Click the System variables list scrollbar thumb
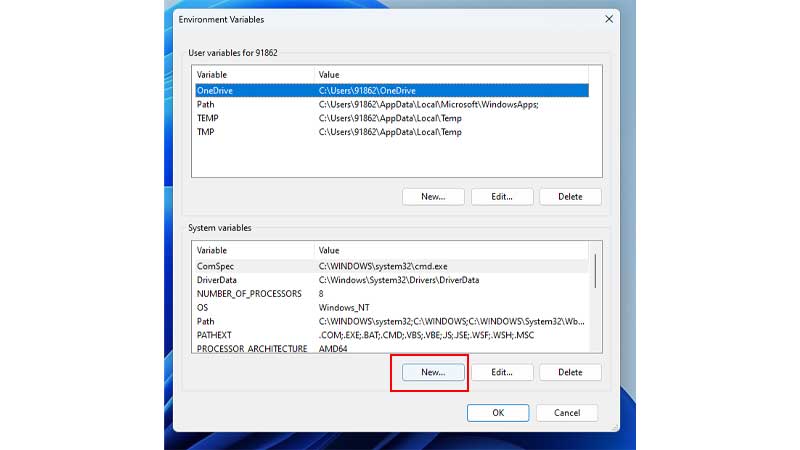The width and height of the screenshot is (800, 450). pos(595,270)
